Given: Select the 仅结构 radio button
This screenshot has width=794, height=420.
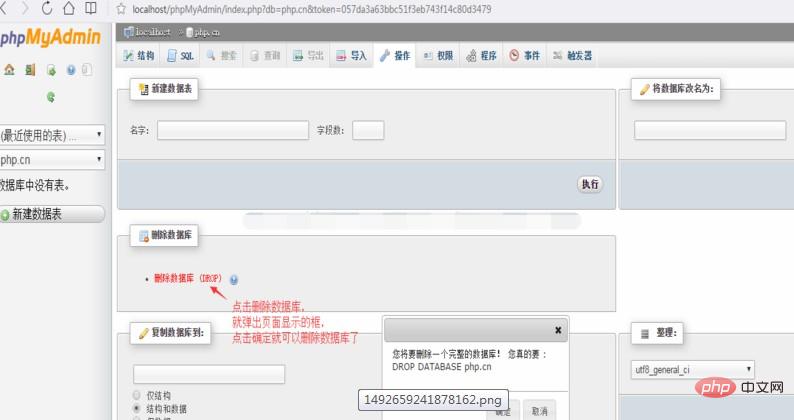Looking at the screenshot, I should [136, 395].
